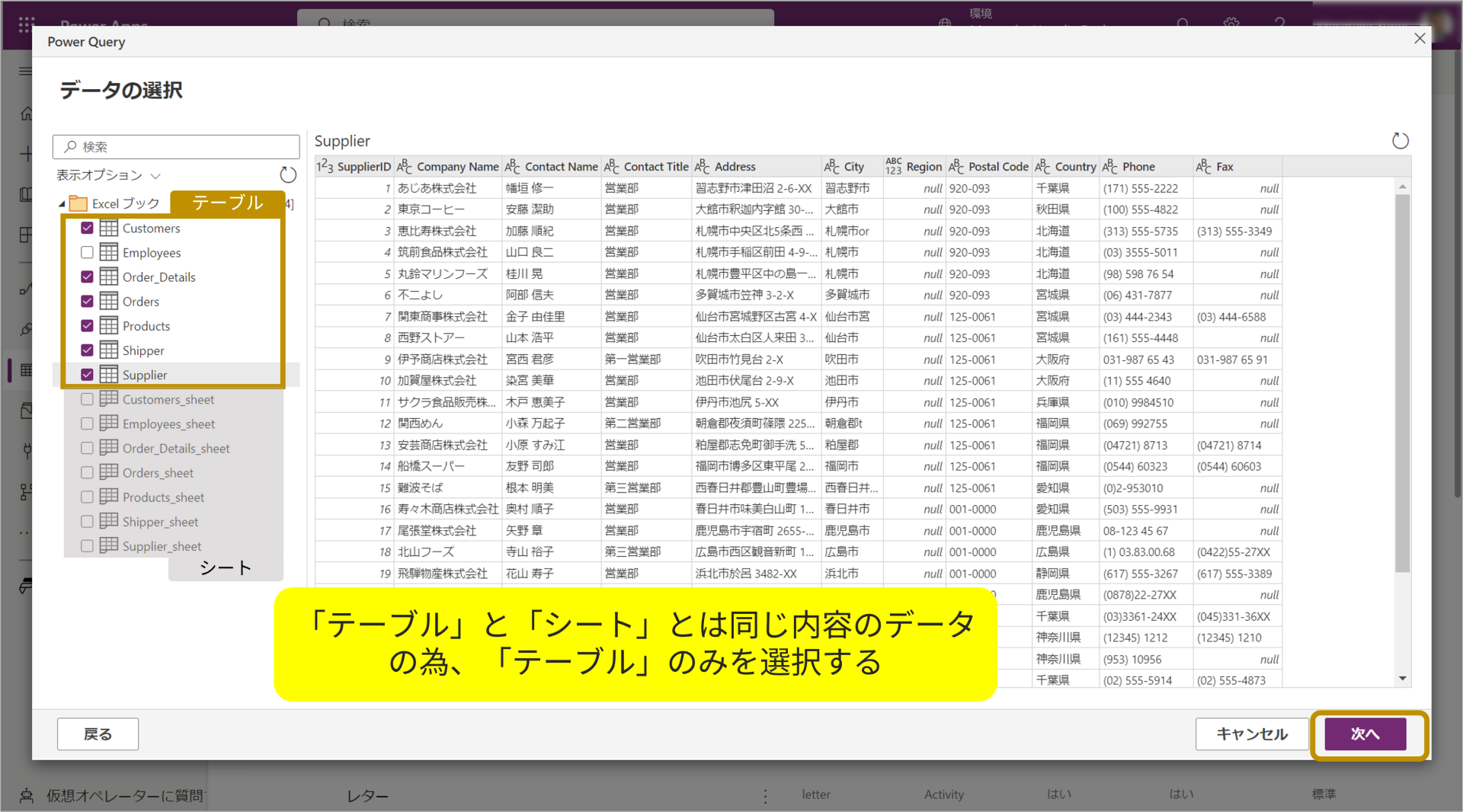Click the 戻る button

coord(98,734)
